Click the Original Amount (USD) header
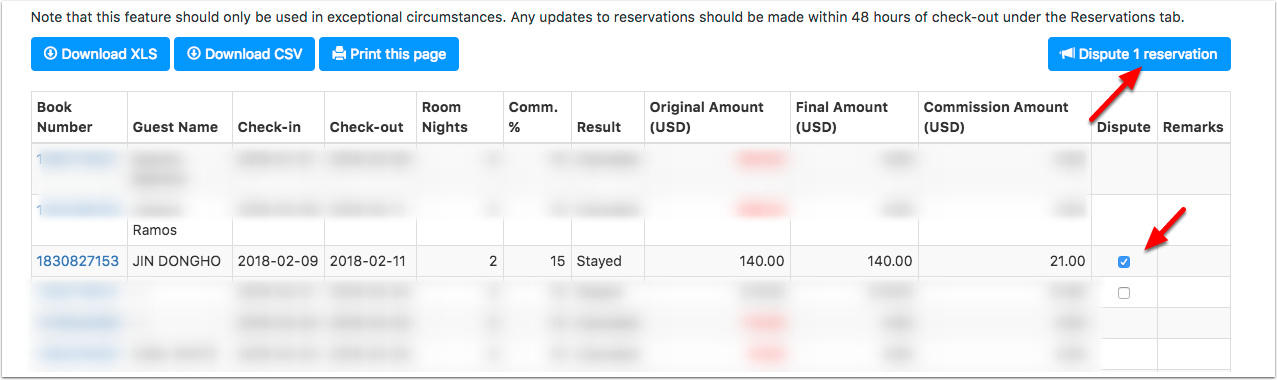 tap(707, 117)
